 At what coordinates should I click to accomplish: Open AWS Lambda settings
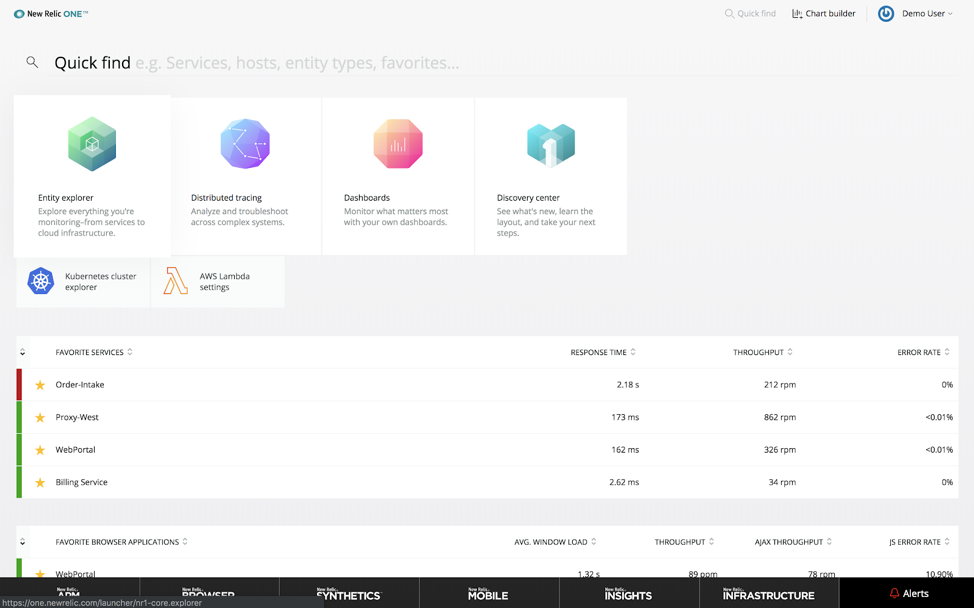point(217,281)
